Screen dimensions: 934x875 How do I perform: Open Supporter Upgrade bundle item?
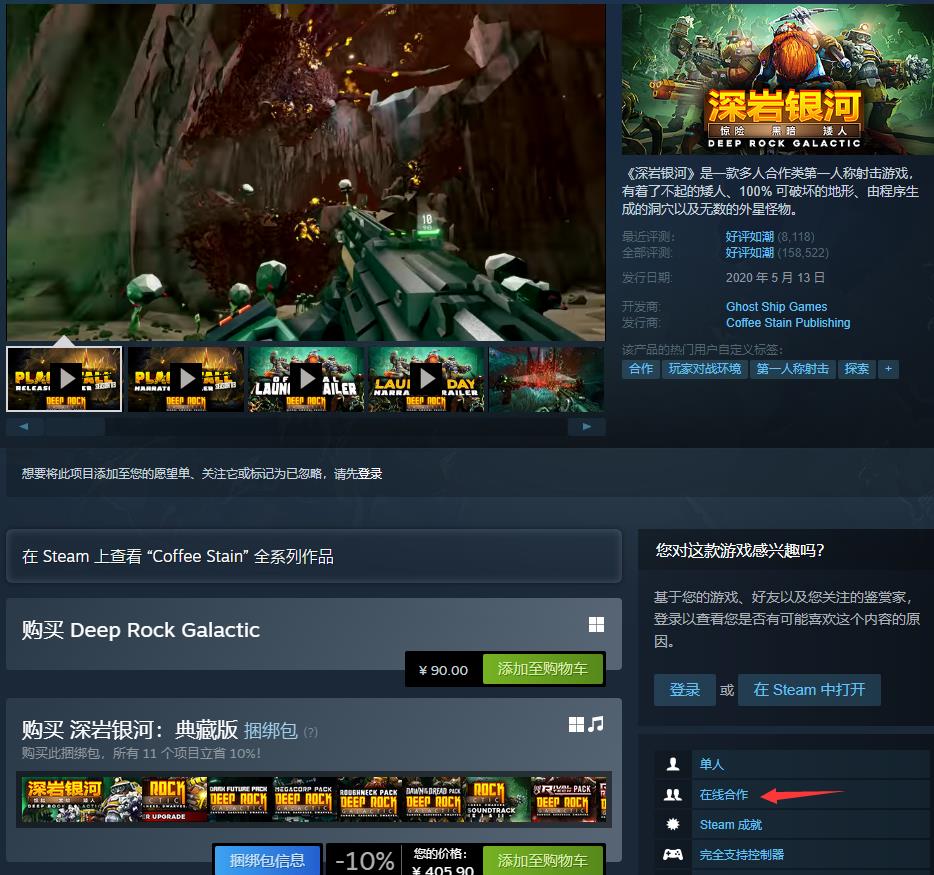coord(175,799)
